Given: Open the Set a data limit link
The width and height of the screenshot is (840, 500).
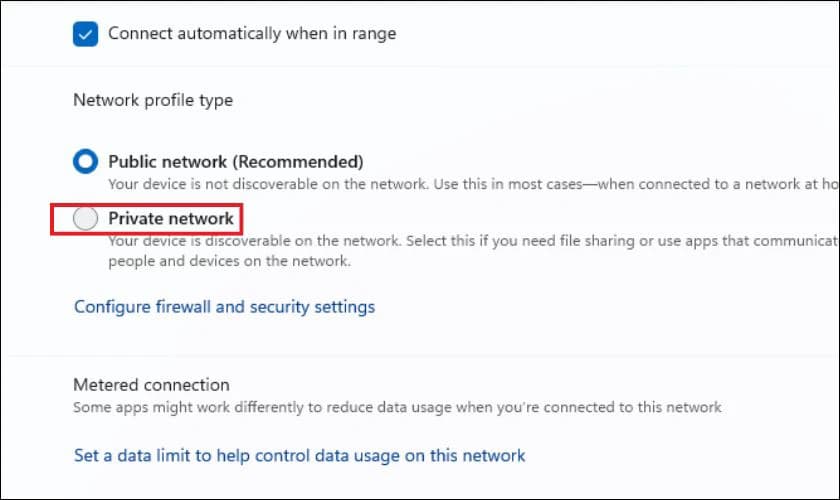Looking at the screenshot, I should (x=299, y=455).
